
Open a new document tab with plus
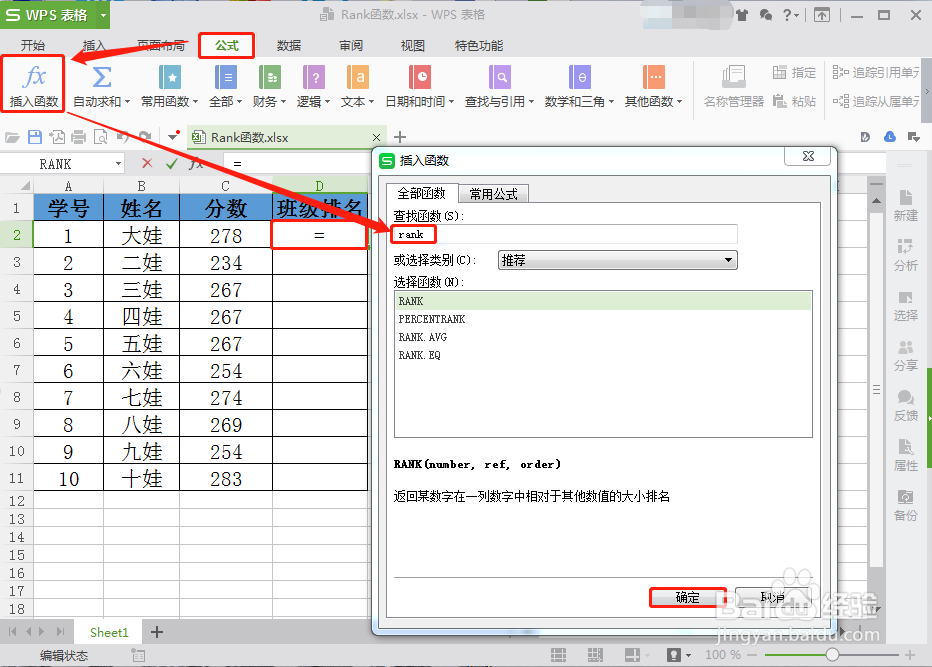click(x=400, y=137)
